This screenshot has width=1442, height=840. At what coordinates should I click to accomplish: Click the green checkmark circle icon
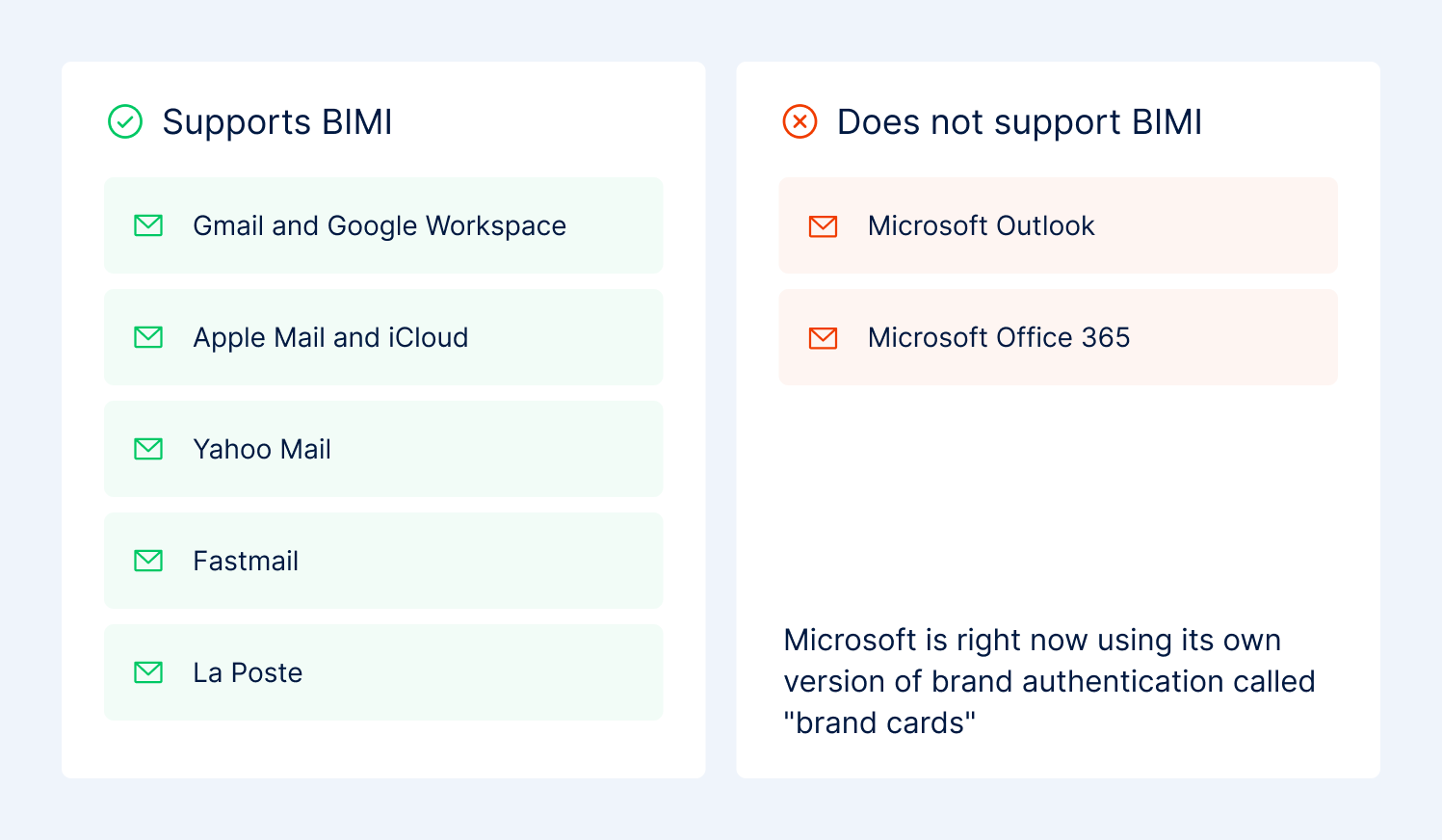[x=125, y=122]
